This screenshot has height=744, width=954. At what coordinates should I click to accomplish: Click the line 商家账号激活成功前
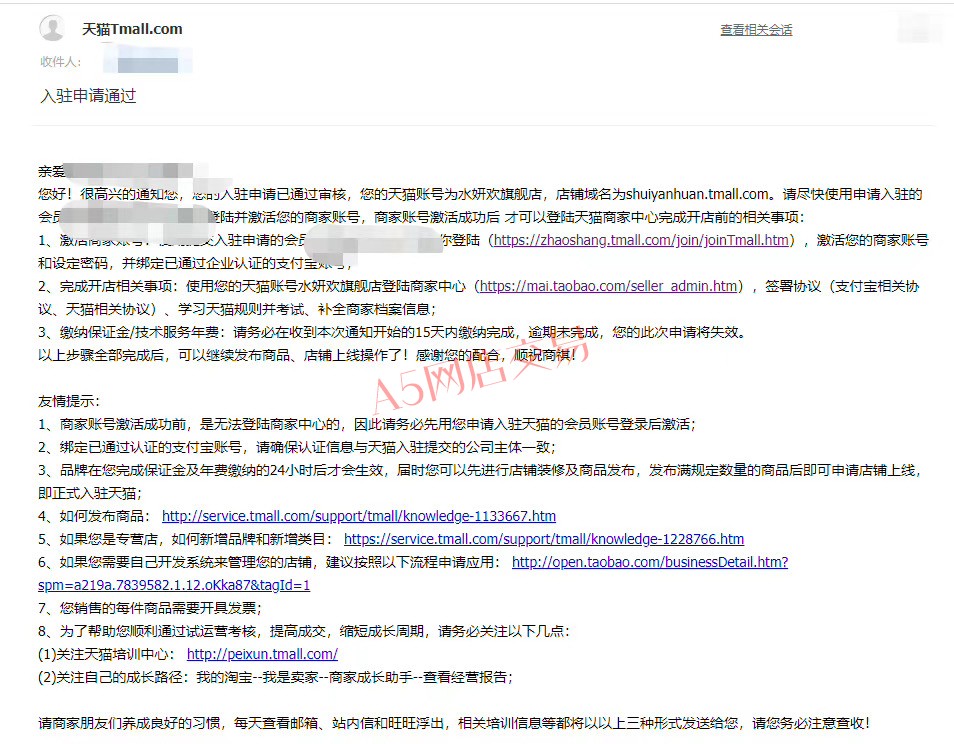pos(367,425)
